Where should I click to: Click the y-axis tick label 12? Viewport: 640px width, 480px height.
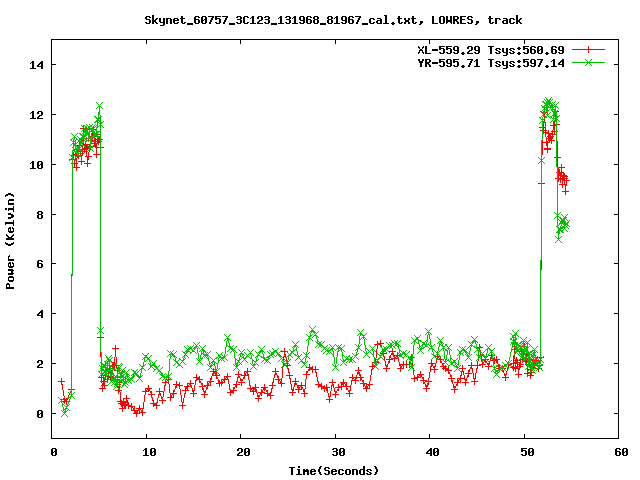(36, 115)
